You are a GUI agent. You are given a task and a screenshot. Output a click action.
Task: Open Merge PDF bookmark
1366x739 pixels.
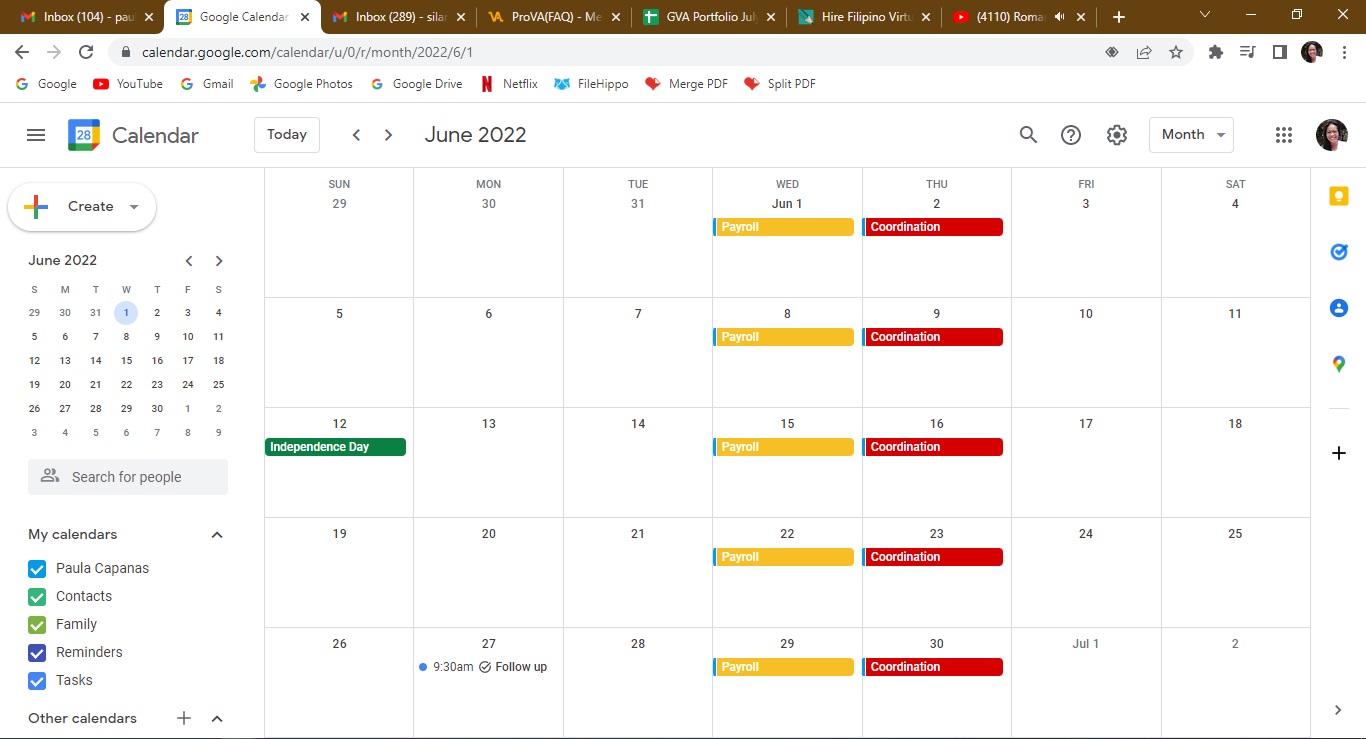click(x=686, y=84)
